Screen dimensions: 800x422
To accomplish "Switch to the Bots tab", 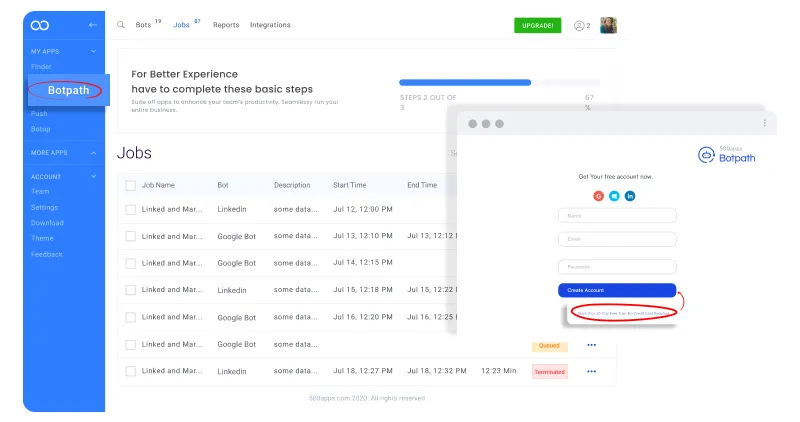I will pos(143,25).
